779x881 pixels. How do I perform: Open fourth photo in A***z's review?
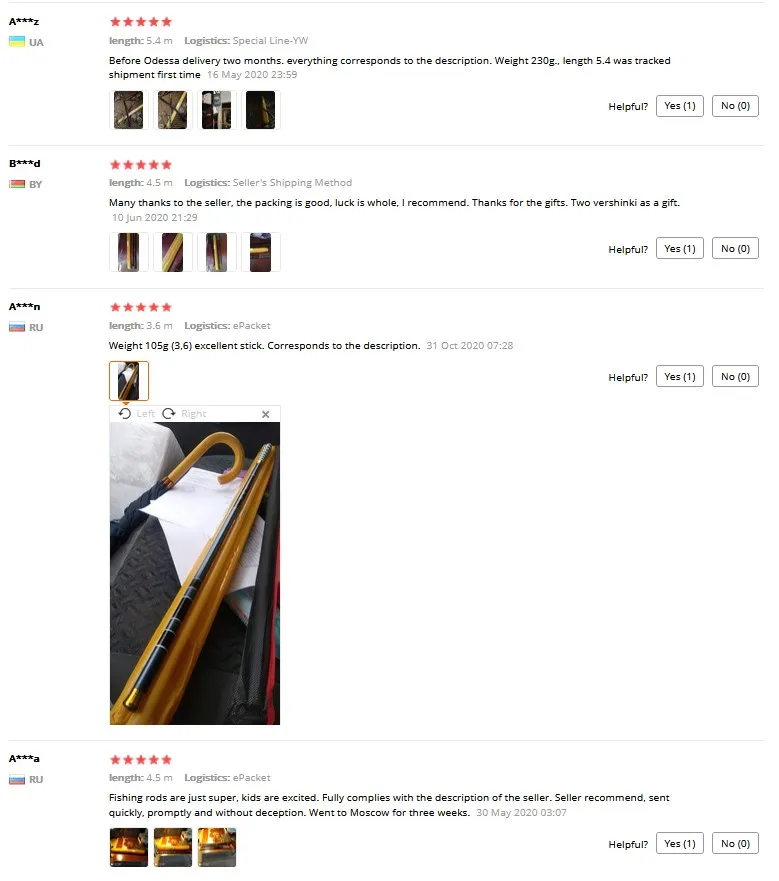tap(261, 110)
